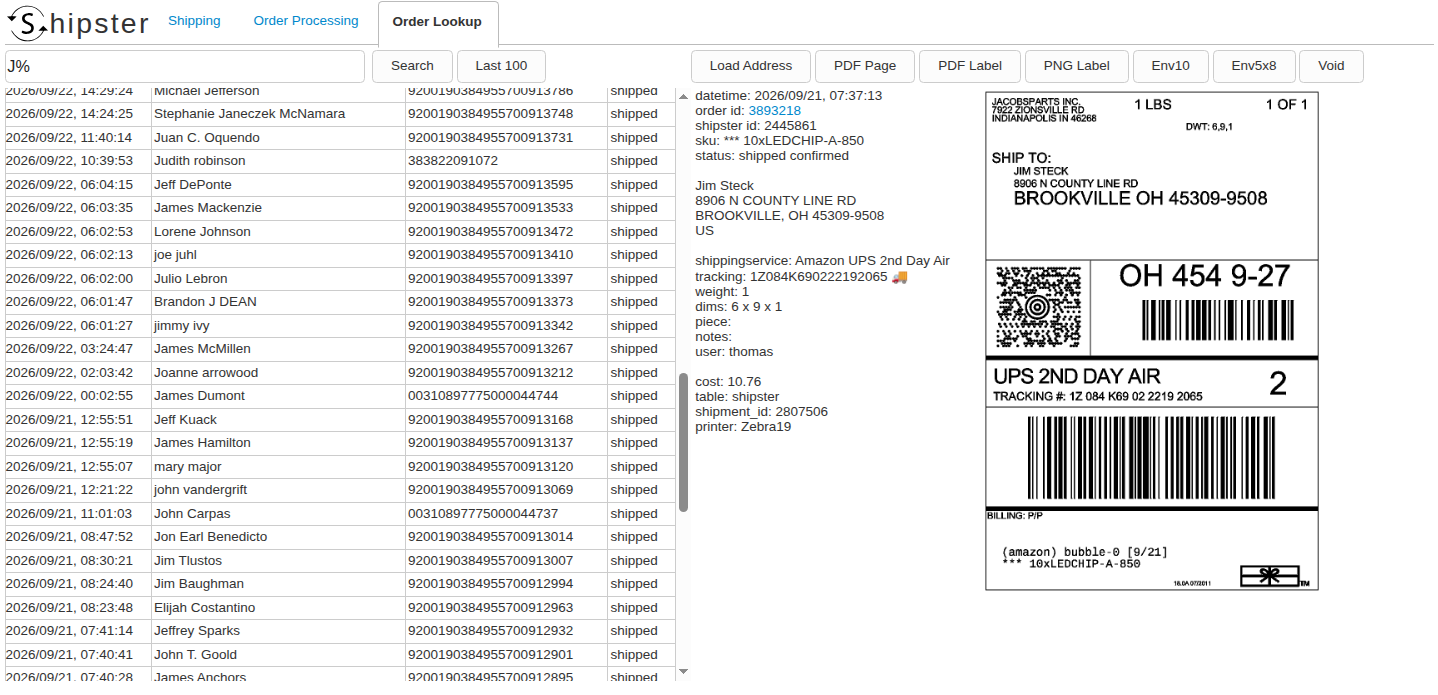Click the sku line 10xLEDCHIP-A-850 in details
1438x695 pixels.
[x=779, y=141]
